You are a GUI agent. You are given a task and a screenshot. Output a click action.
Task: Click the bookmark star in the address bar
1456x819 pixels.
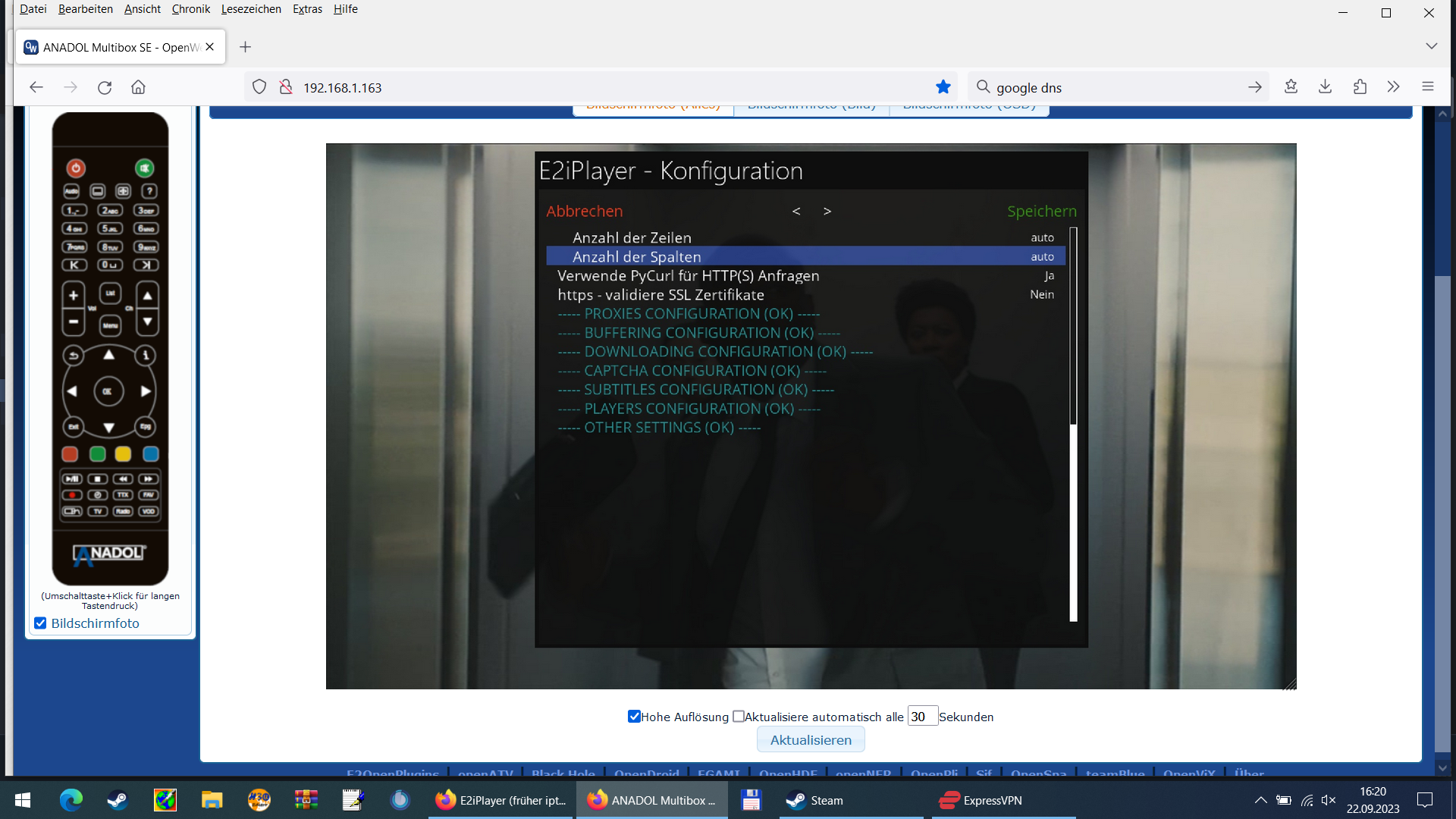coord(943,87)
